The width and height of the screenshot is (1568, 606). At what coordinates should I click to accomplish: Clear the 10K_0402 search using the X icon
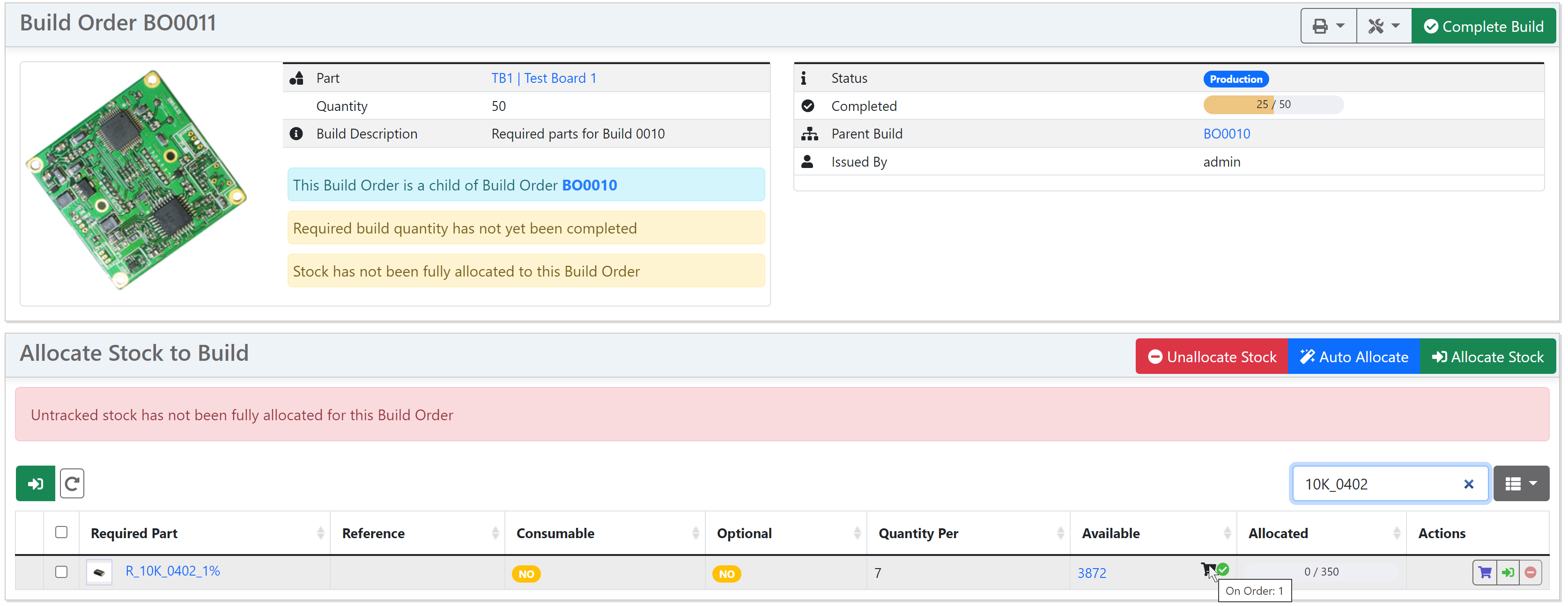click(x=1469, y=484)
